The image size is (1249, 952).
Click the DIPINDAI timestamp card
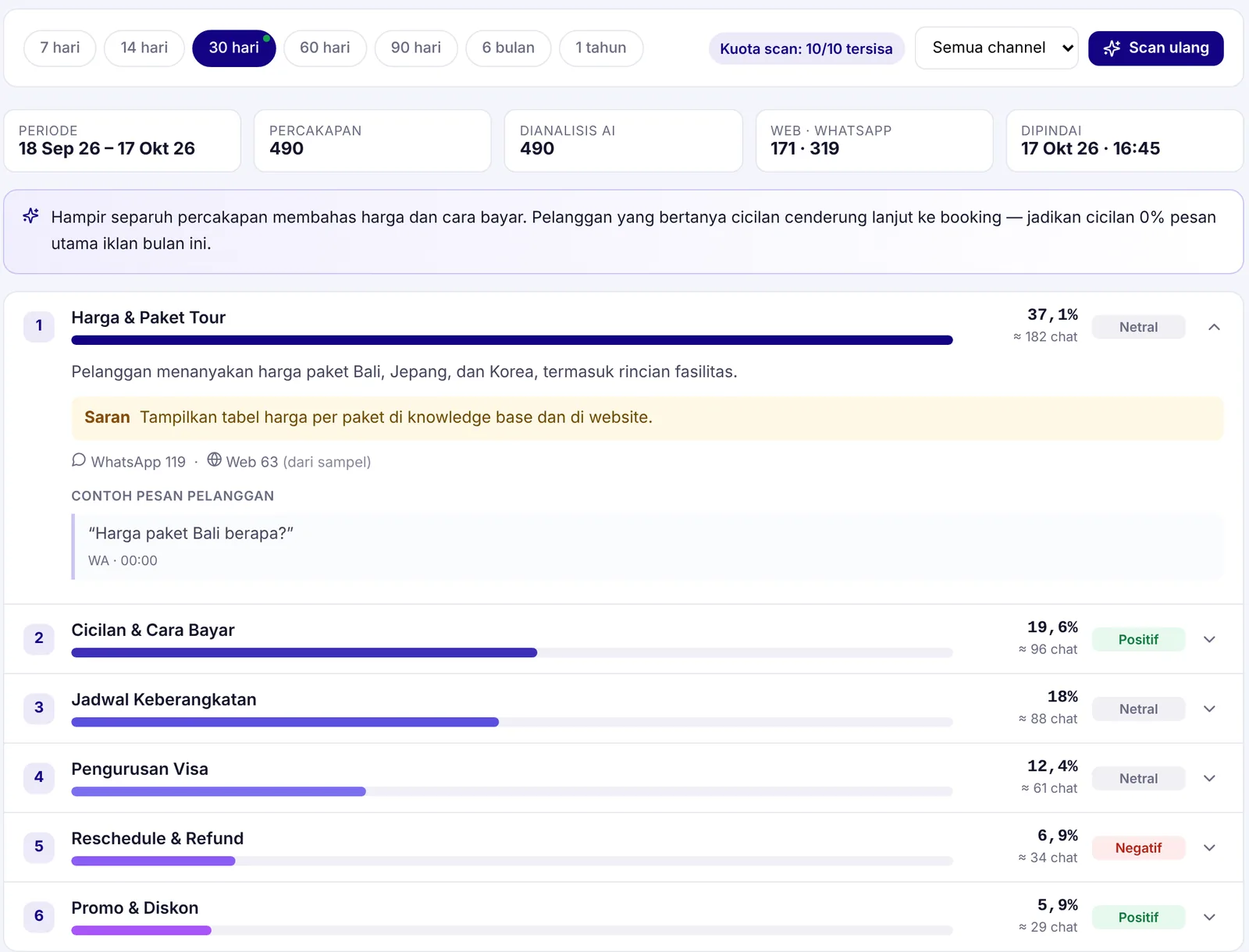coord(1125,140)
